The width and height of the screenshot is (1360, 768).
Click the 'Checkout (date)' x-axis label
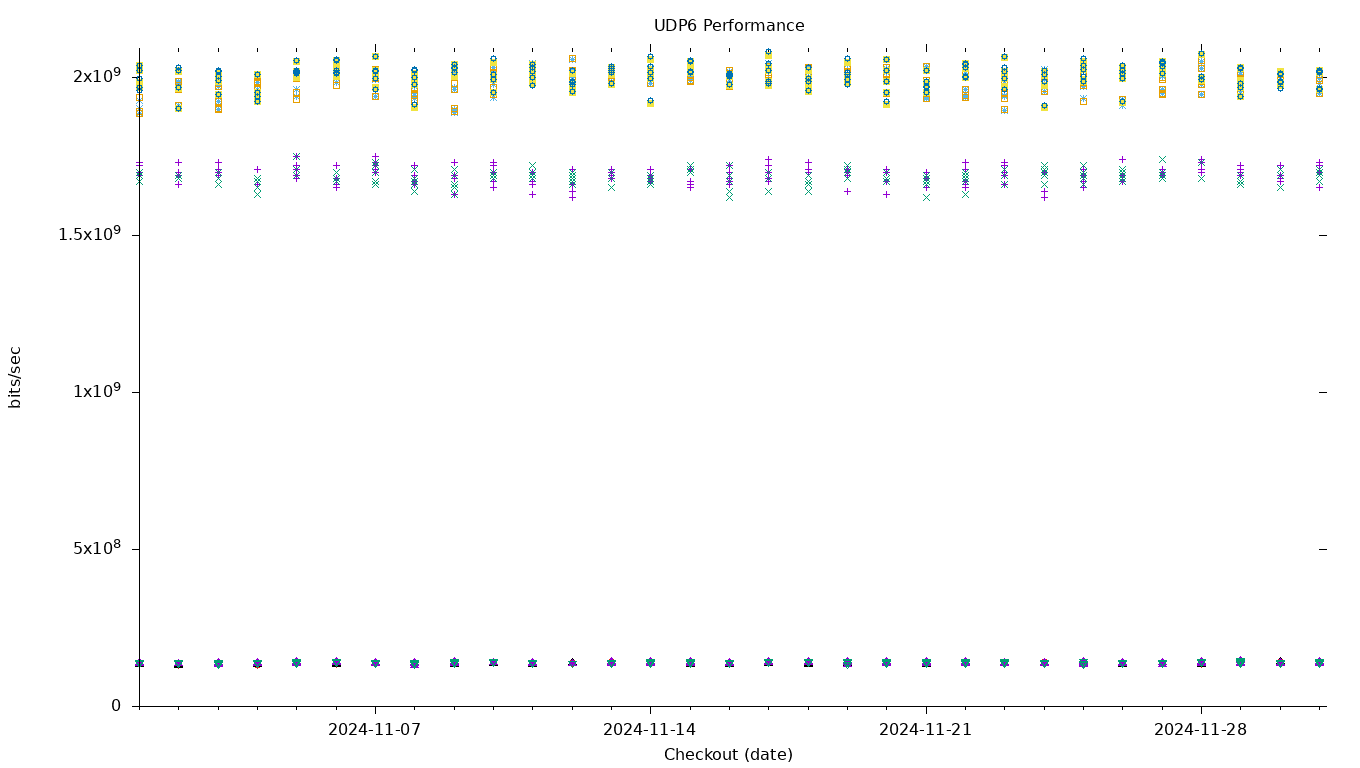(728, 754)
